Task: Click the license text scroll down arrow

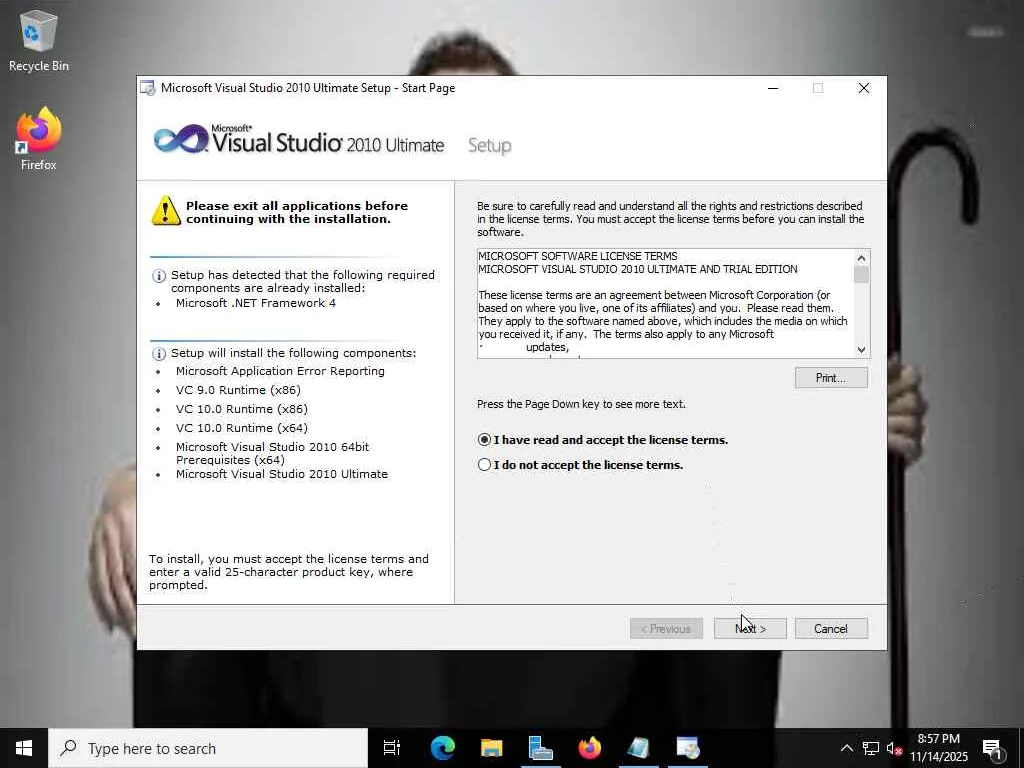Action: coord(861,349)
